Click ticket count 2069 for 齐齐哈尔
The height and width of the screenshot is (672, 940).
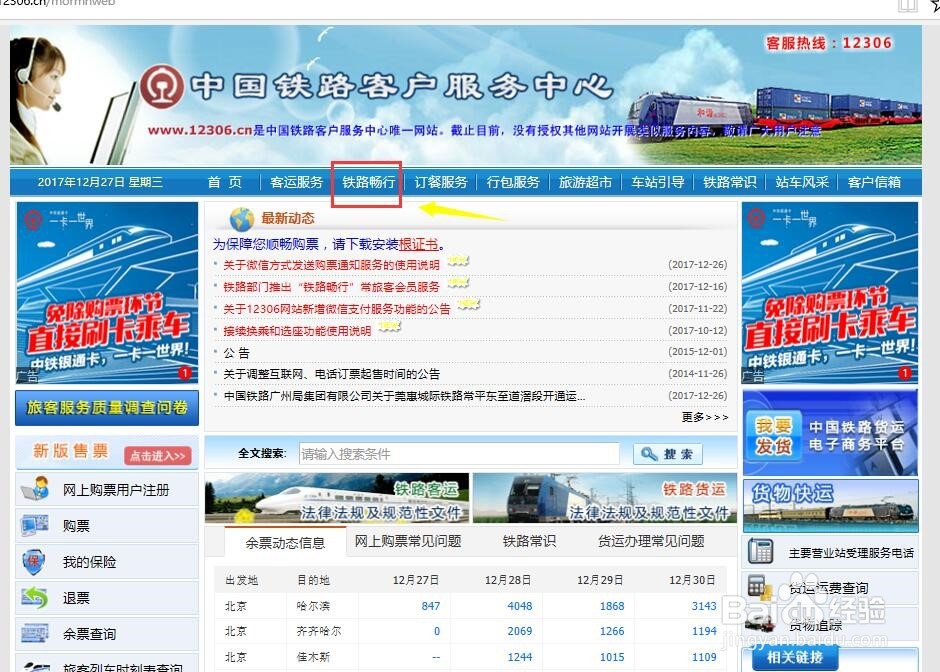tap(519, 631)
